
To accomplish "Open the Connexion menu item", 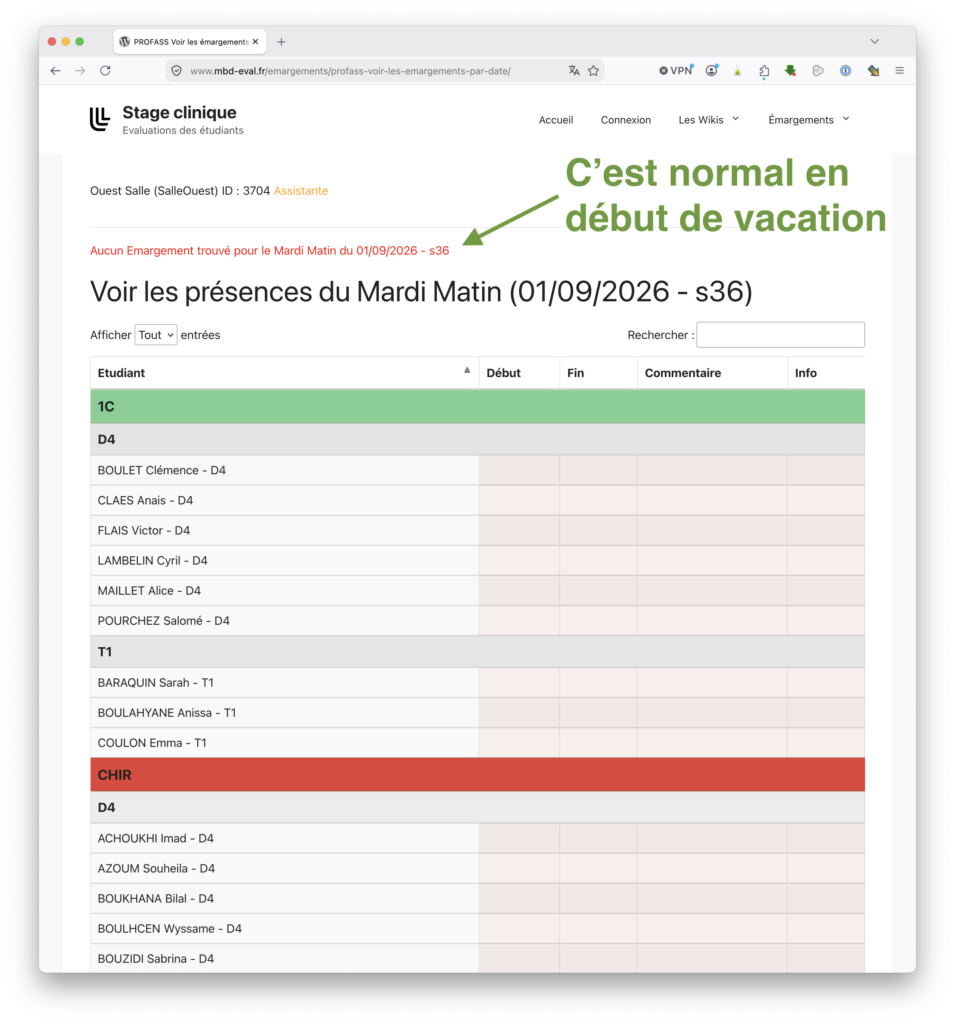I will (626, 120).
